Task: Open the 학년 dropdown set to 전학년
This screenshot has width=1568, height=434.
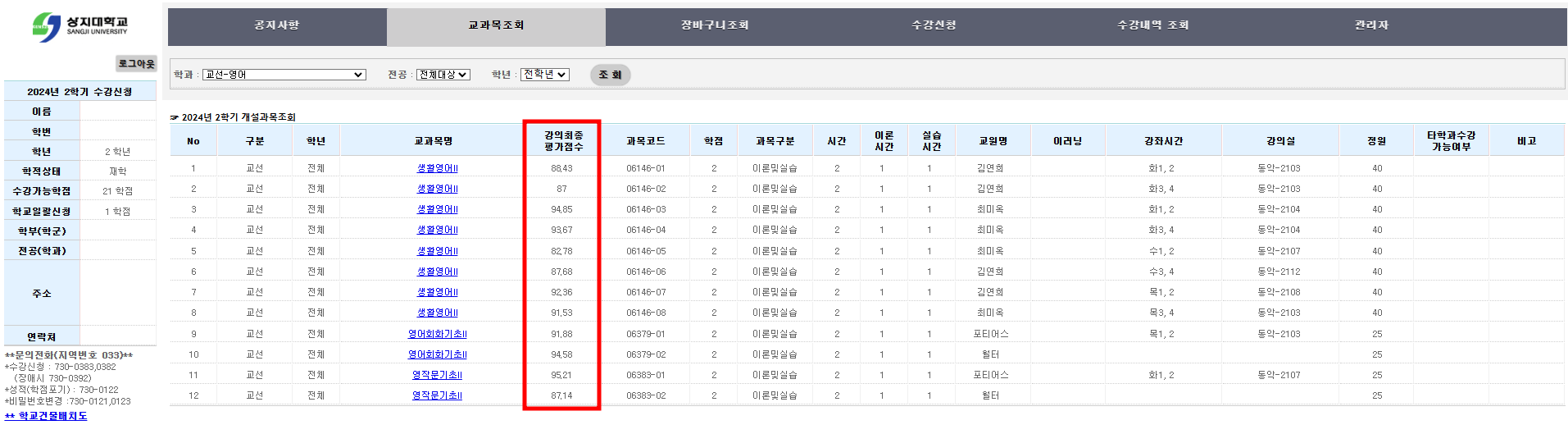Action: tap(544, 75)
